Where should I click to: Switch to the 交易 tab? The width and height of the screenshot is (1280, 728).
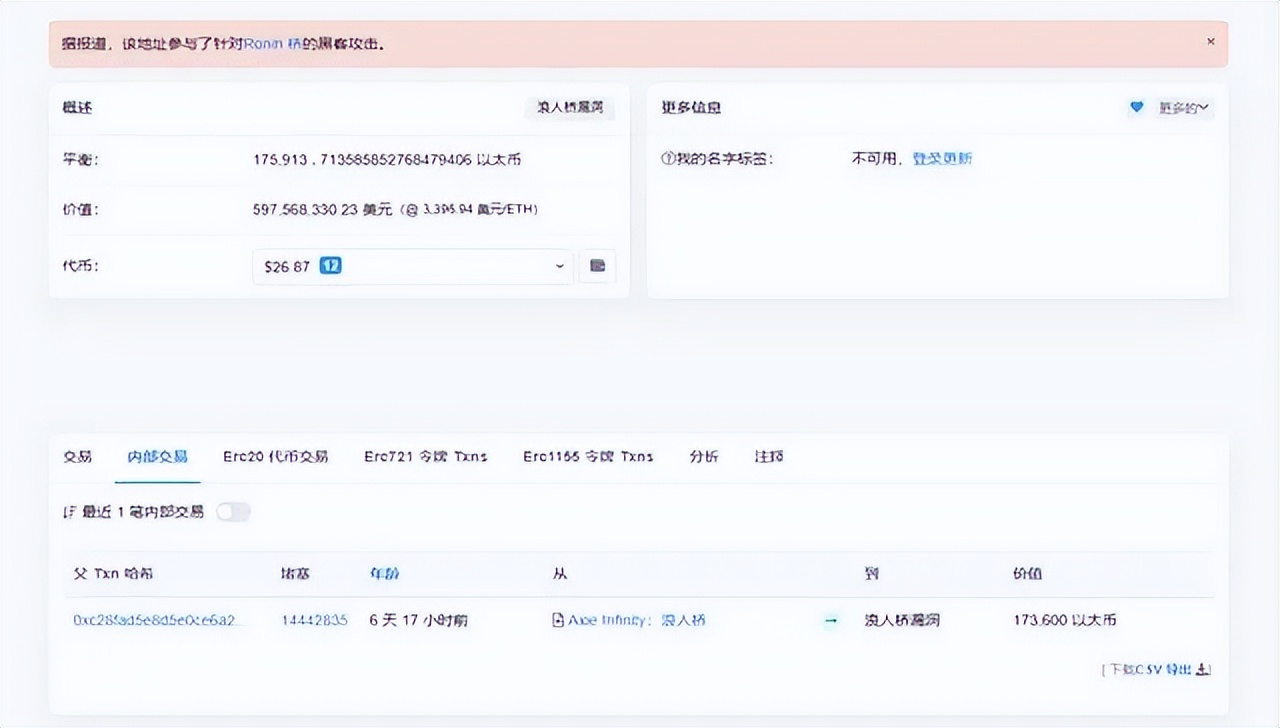click(78, 456)
